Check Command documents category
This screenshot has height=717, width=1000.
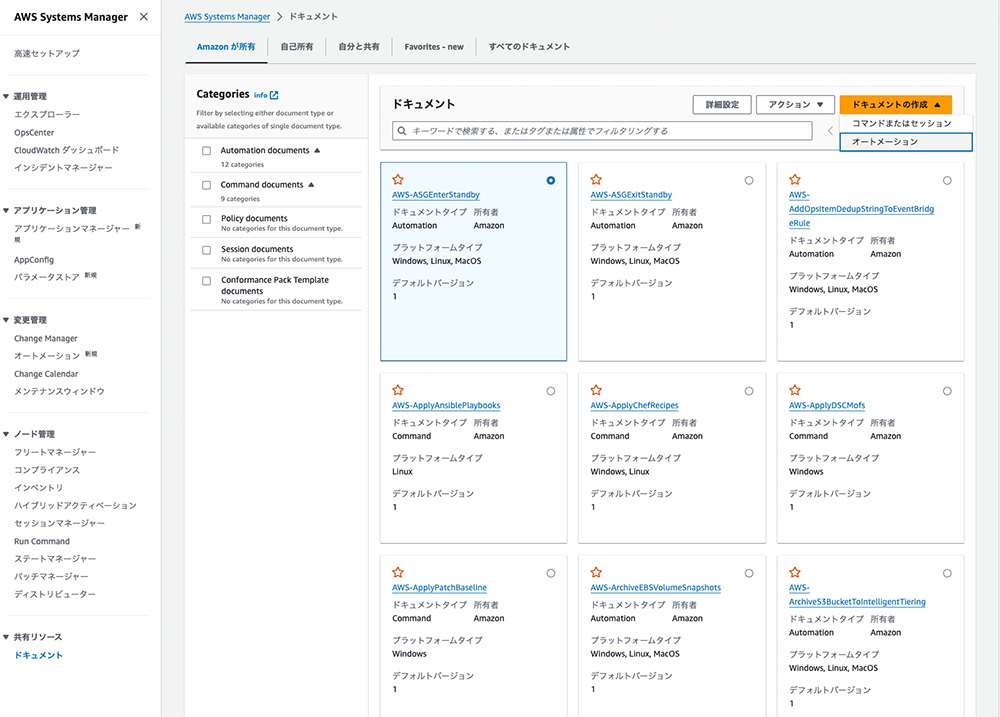[x=207, y=185]
